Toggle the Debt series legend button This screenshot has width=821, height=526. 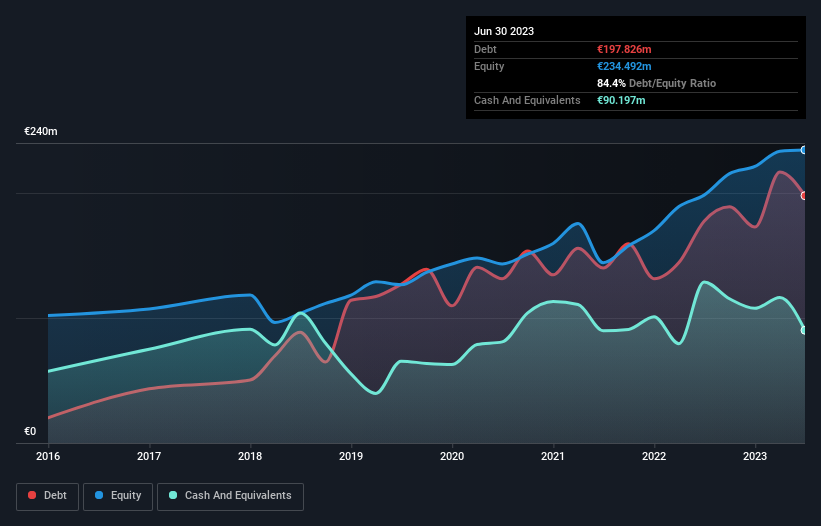click(48, 496)
